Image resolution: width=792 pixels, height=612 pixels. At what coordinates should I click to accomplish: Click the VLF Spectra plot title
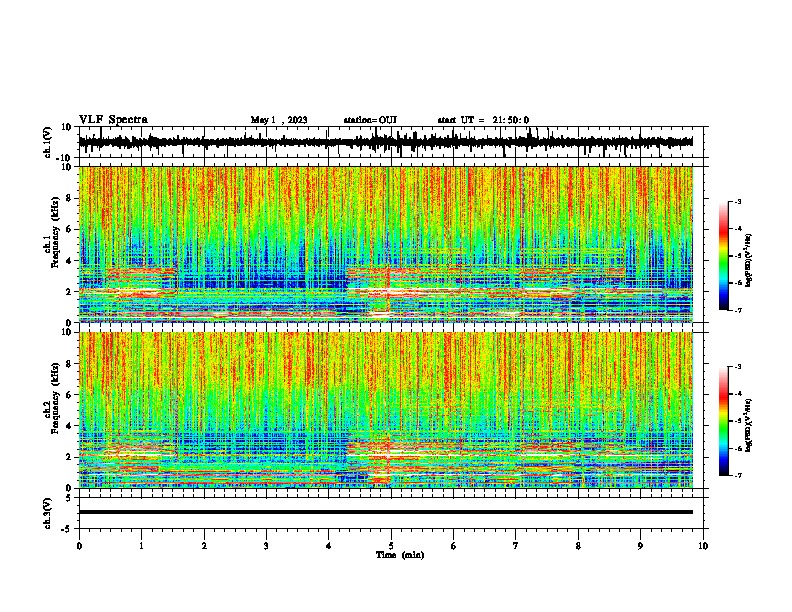[x=113, y=119]
